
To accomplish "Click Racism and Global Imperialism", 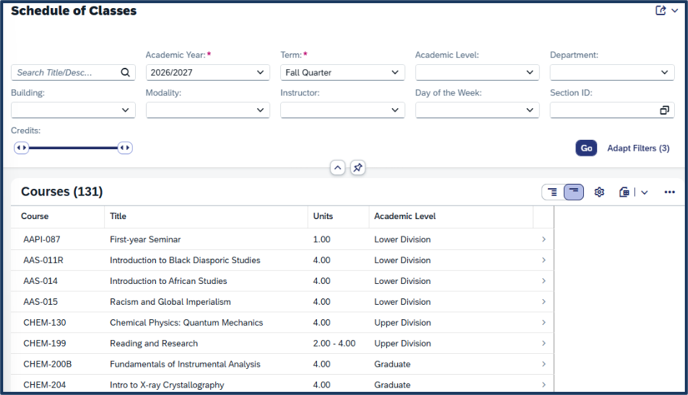I will tap(170, 302).
